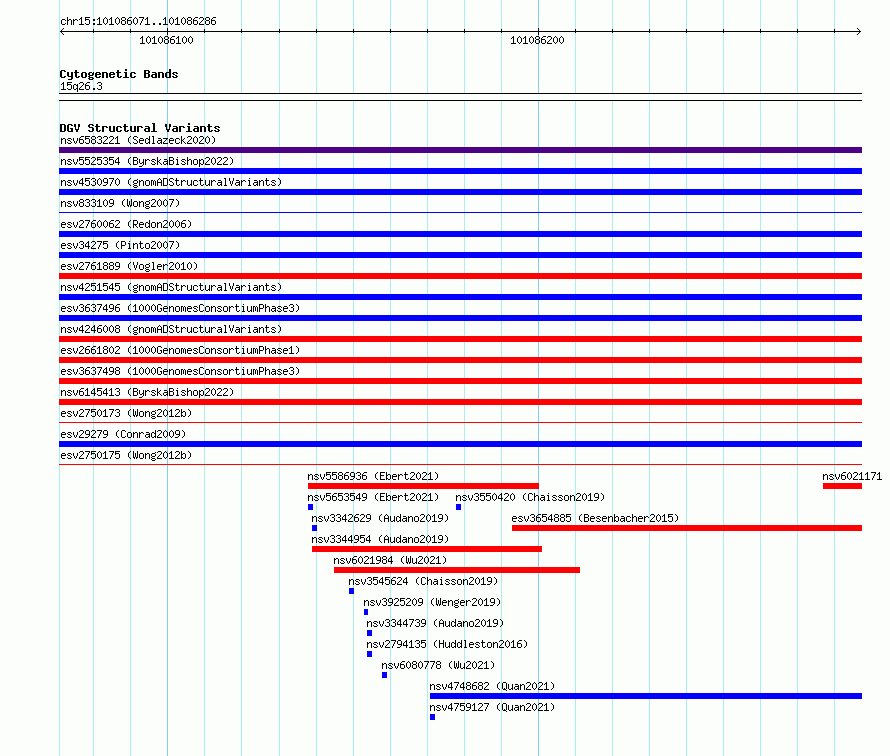Click the blue nsv6080778 marker square
This screenshot has height=756, width=890.
(384, 675)
